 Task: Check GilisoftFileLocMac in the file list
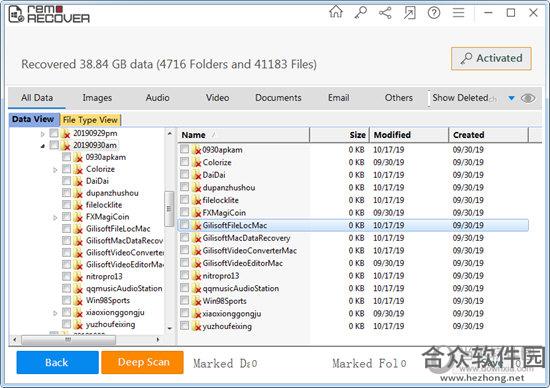point(185,225)
